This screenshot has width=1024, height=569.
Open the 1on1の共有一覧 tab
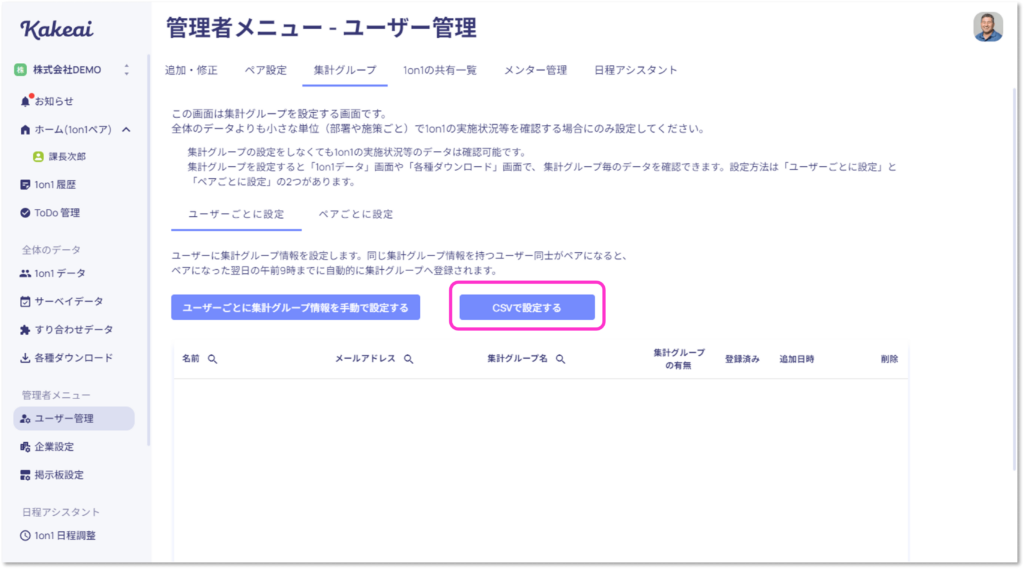(440, 70)
